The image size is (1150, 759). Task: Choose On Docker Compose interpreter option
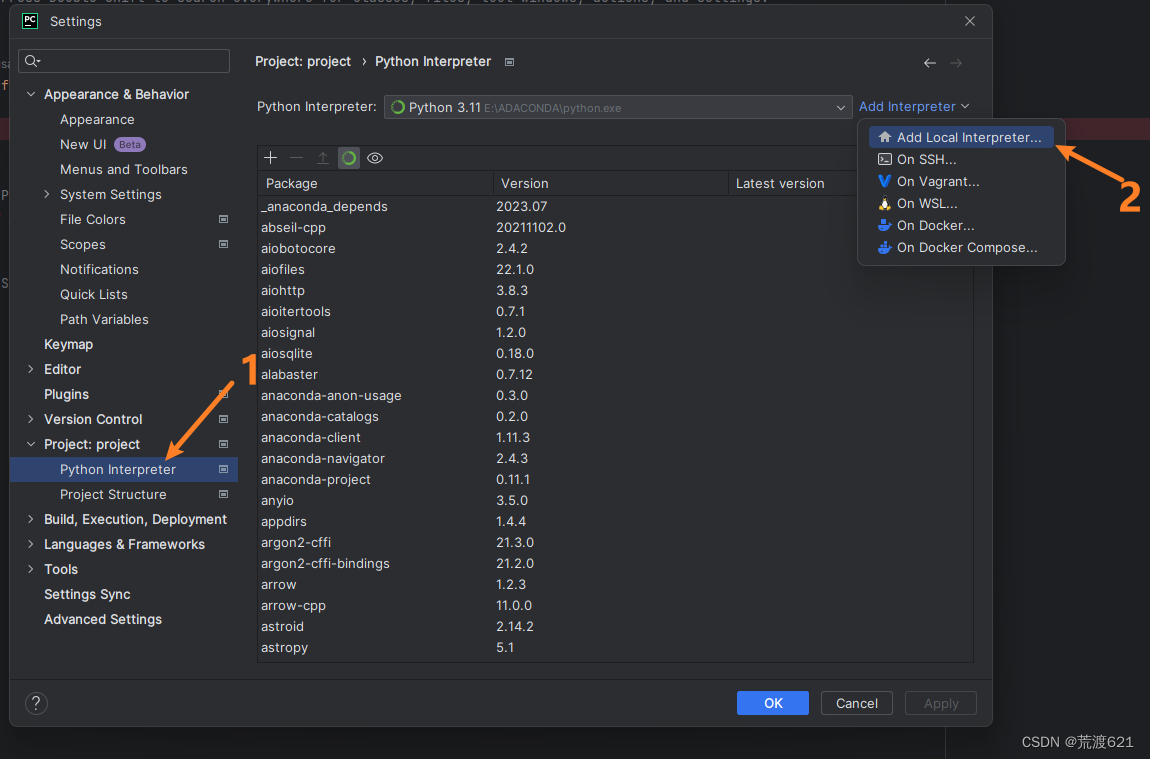961,247
